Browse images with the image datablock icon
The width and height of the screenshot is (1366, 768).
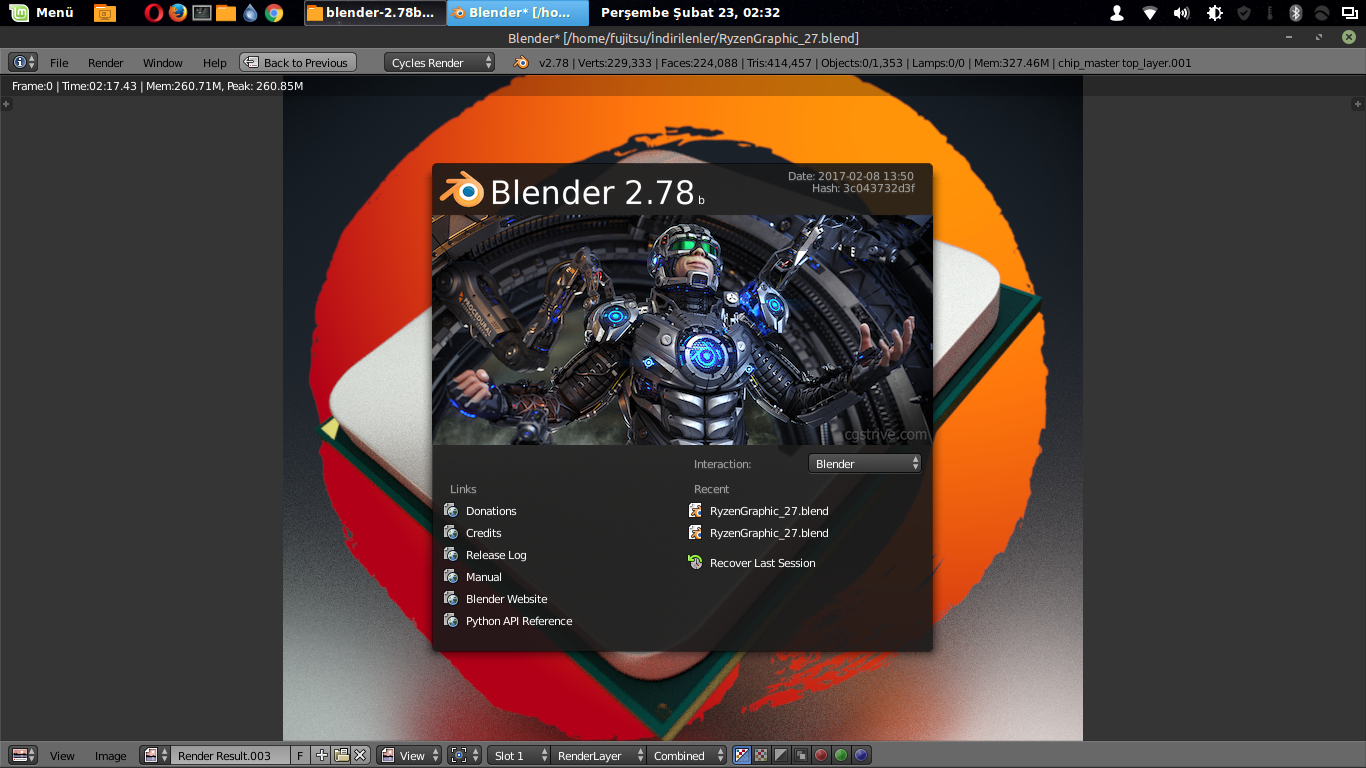(154, 755)
